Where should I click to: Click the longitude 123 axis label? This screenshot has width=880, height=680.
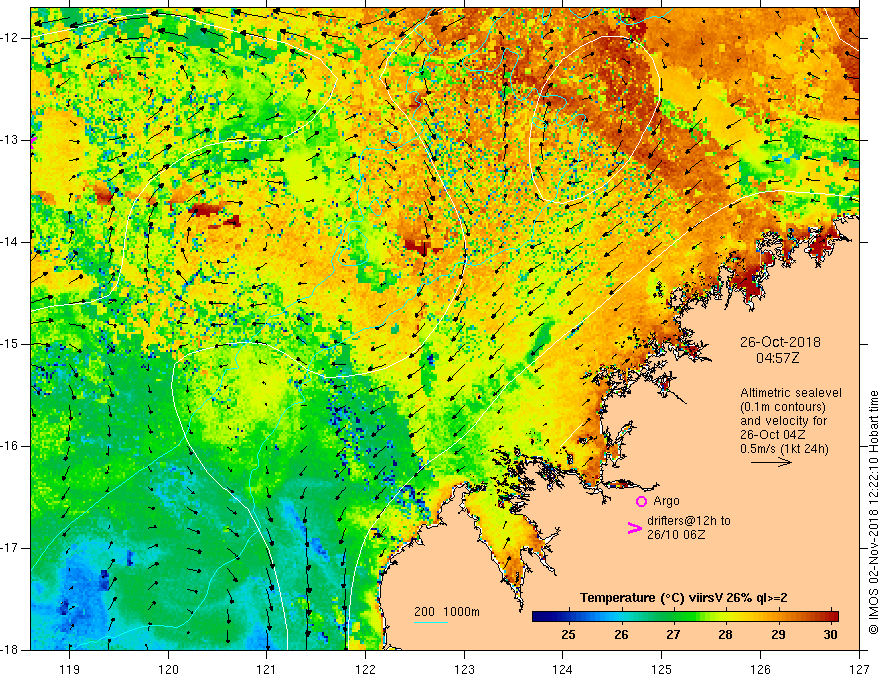tap(464, 669)
